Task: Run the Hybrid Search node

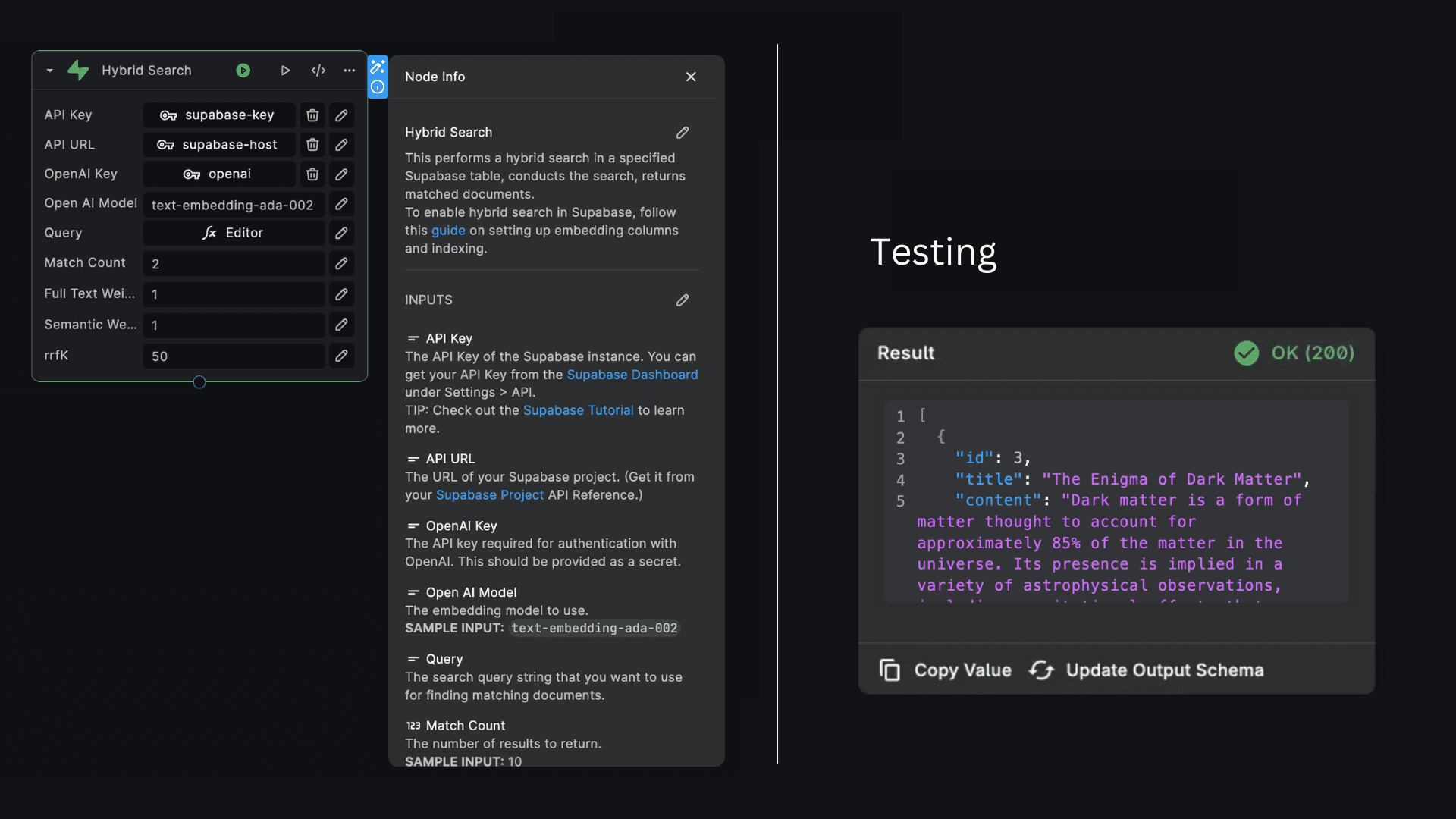Action: tap(285, 71)
